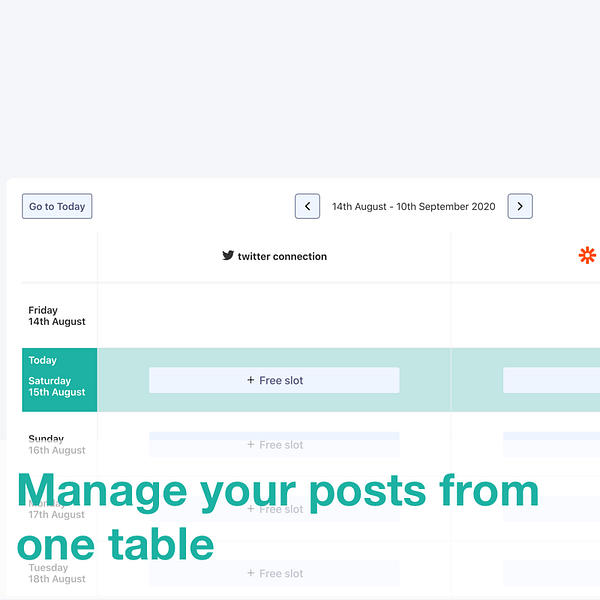Advance to the next date range
Image resolution: width=600 pixels, height=600 pixels.
(x=520, y=206)
